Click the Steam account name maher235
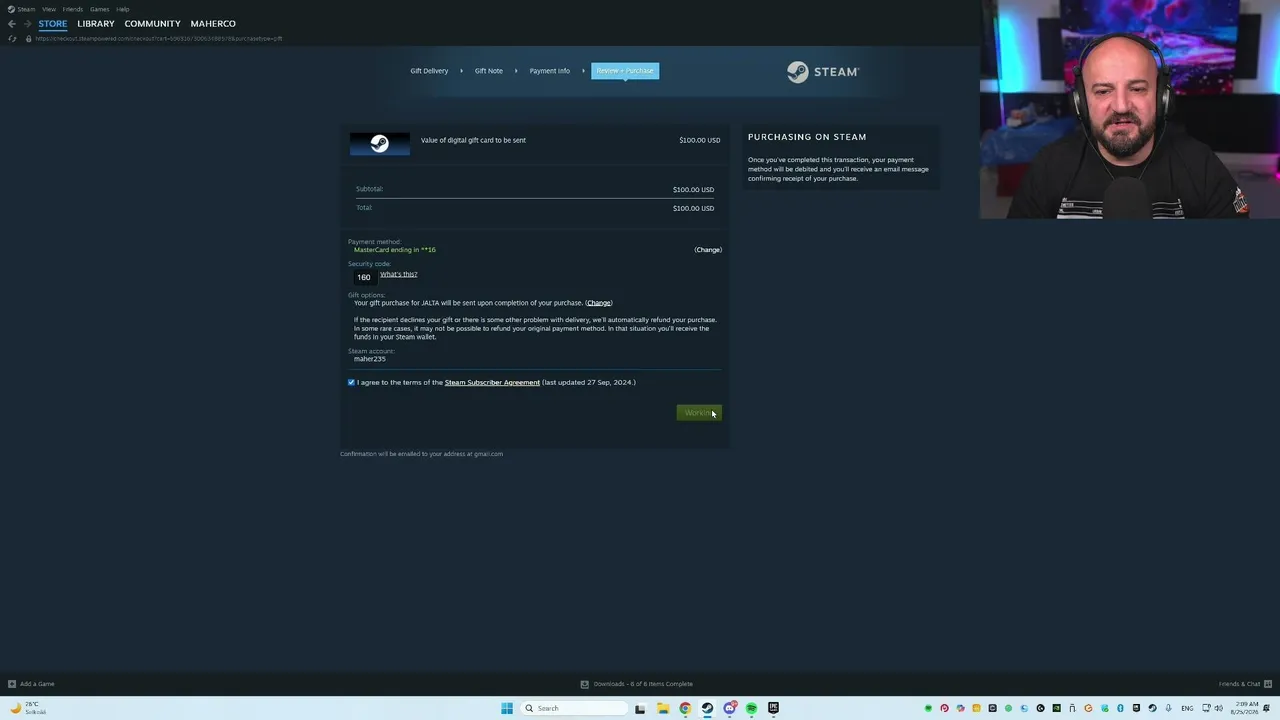The width and height of the screenshot is (1280, 720). (370, 359)
